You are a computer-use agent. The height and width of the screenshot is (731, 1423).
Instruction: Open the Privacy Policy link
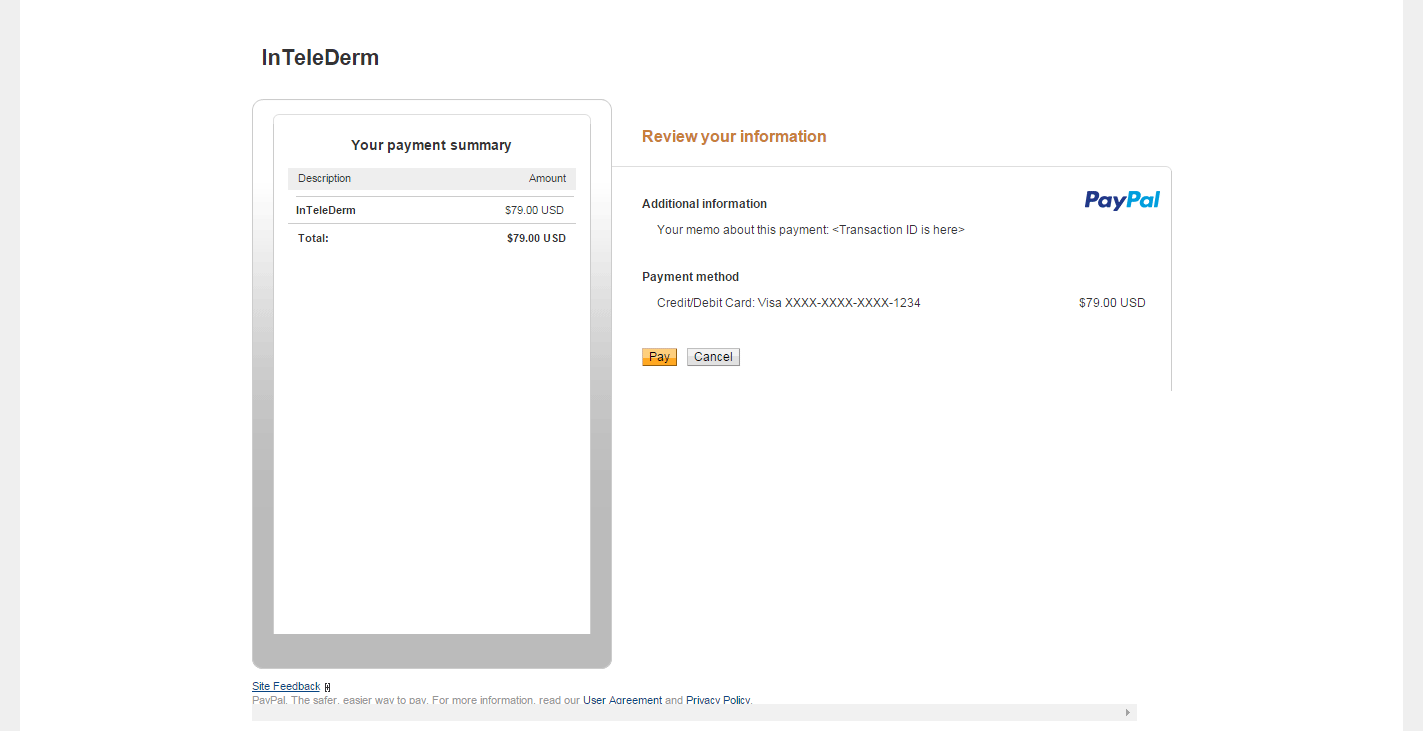pos(718,700)
